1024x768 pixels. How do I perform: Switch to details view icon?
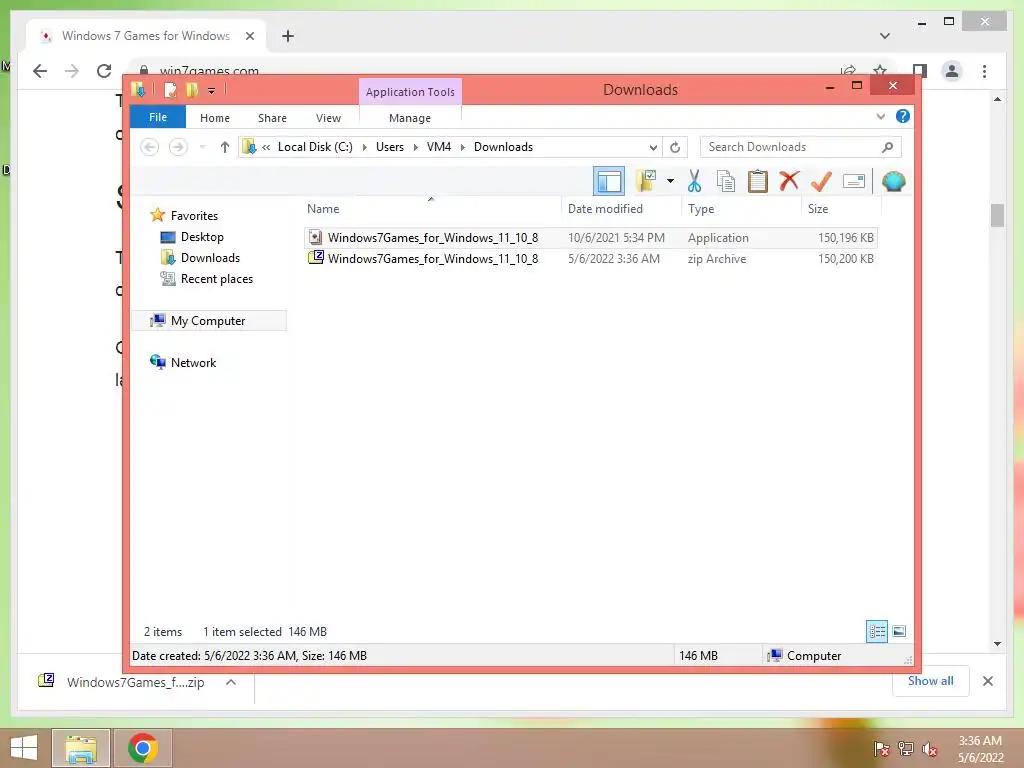tap(876, 631)
